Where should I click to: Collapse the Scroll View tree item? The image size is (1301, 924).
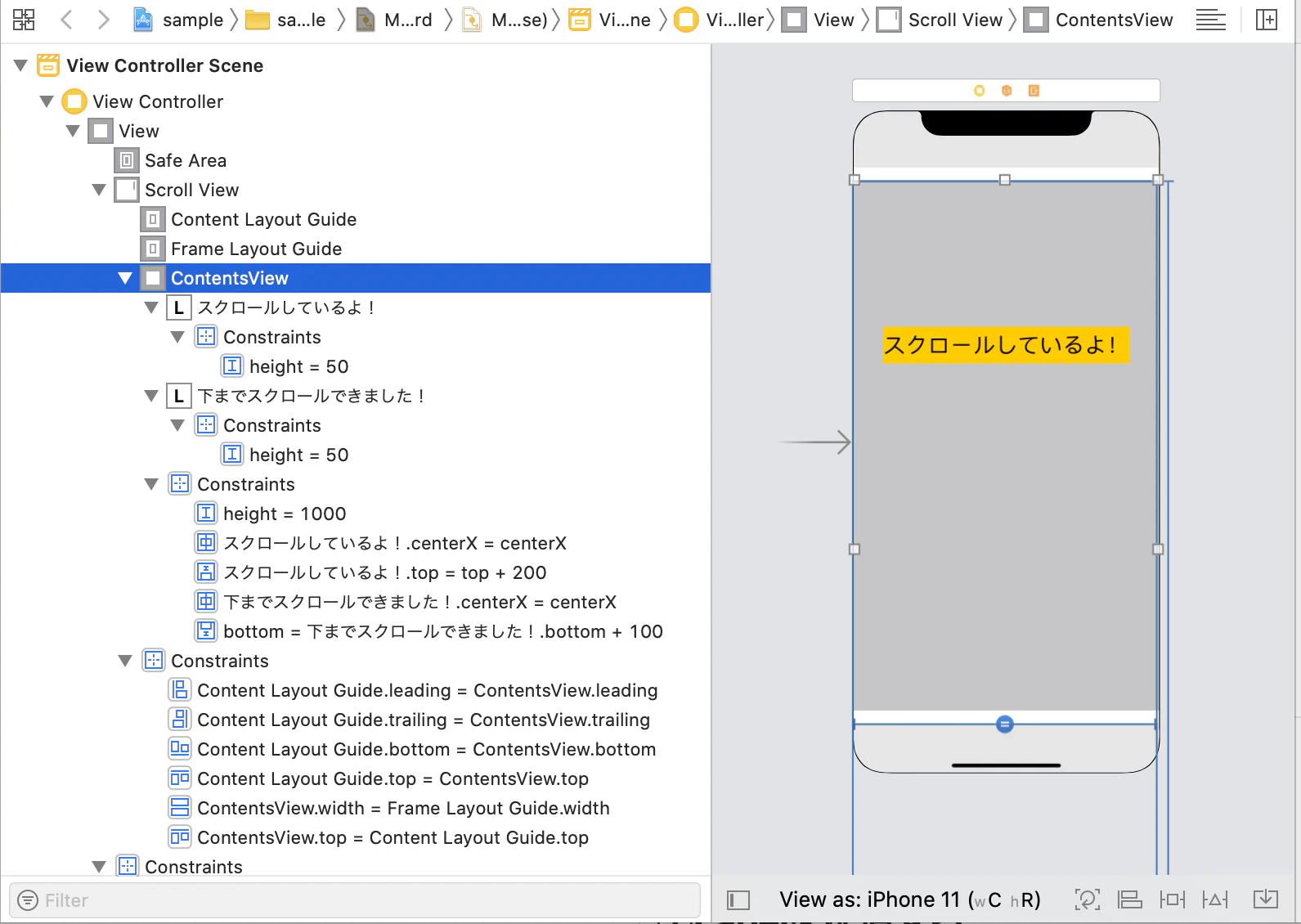99,190
